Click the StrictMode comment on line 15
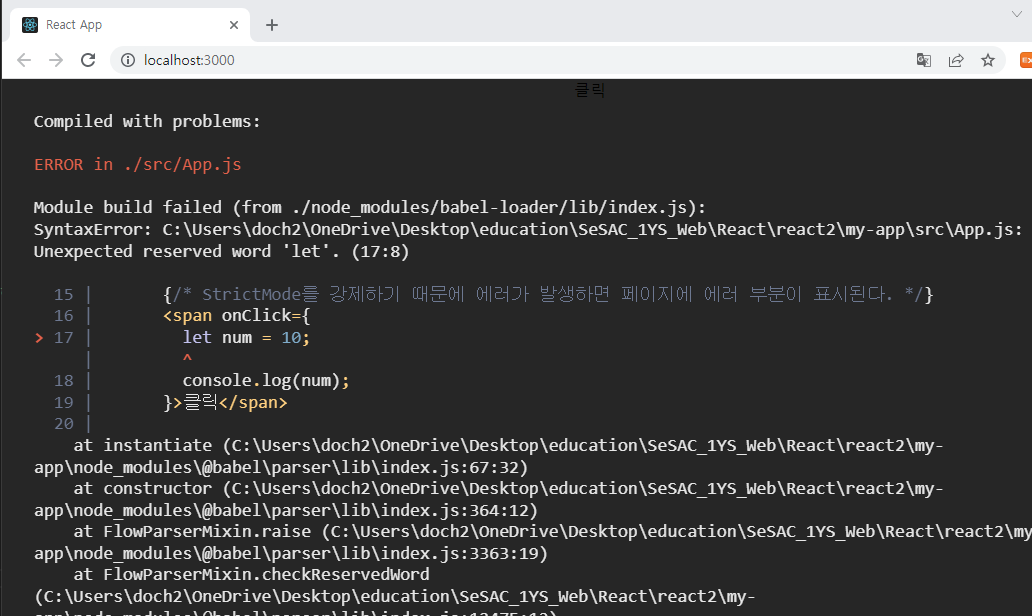Image resolution: width=1032 pixels, height=616 pixels. [548, 294]
